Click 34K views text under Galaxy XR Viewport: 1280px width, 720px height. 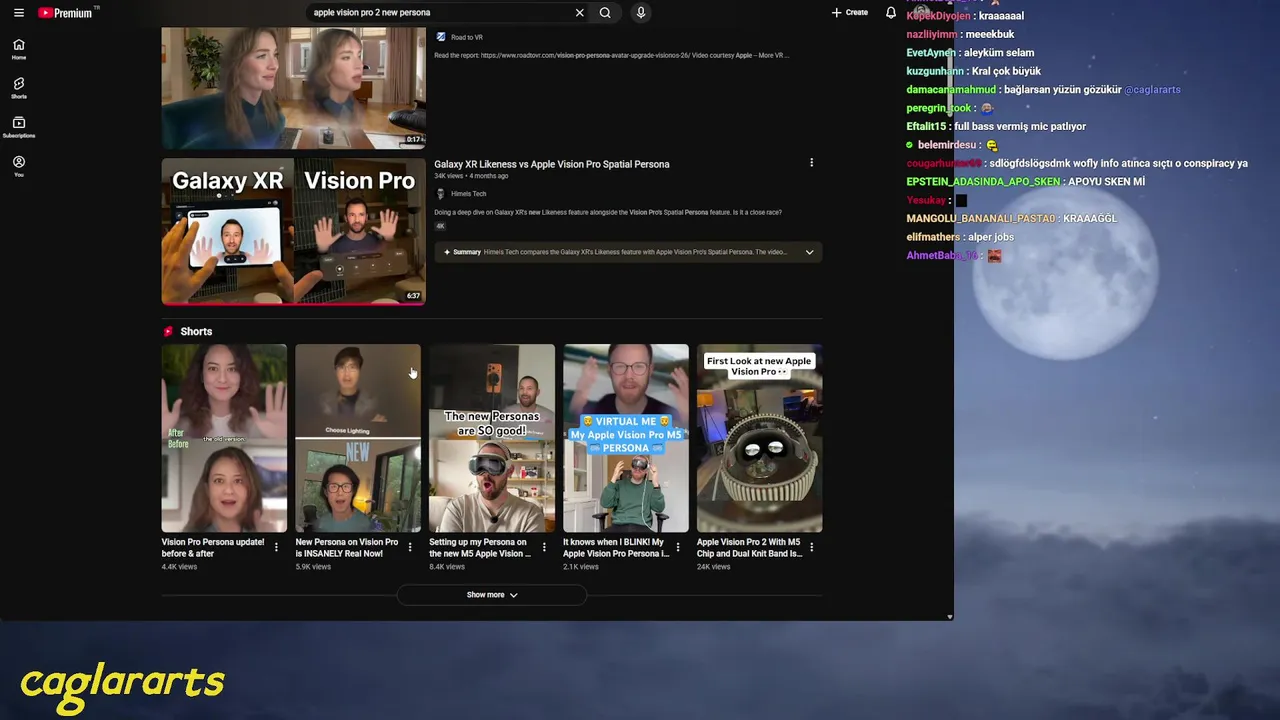(x=448, y=176)
